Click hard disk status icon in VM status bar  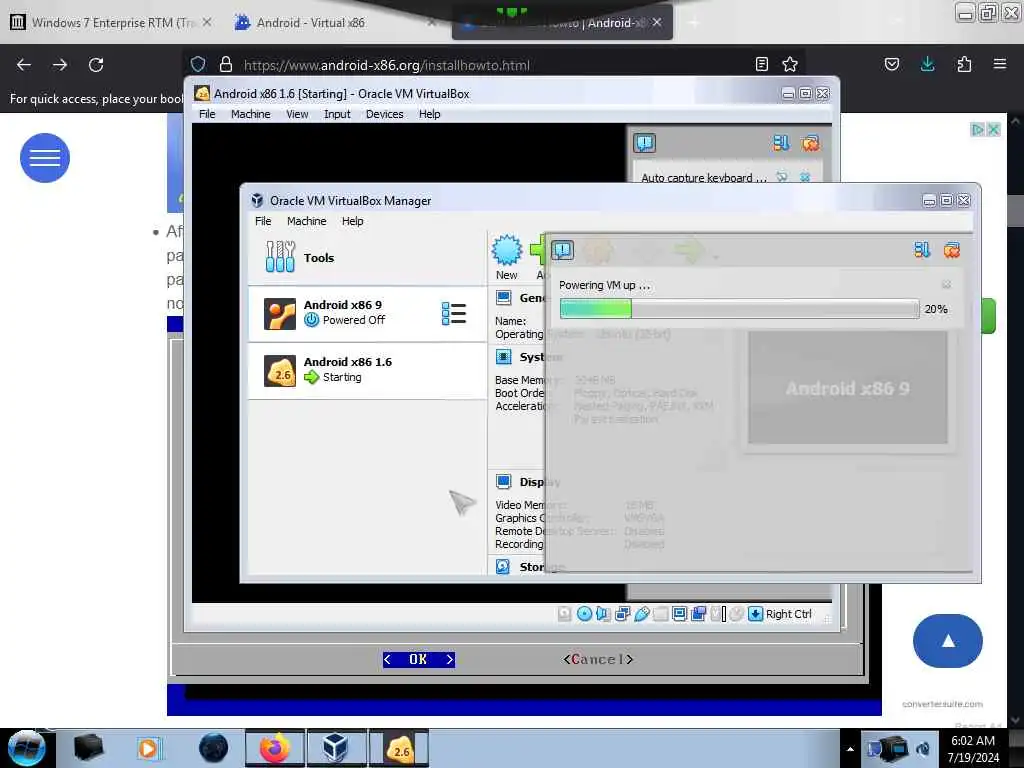point(564,613)
